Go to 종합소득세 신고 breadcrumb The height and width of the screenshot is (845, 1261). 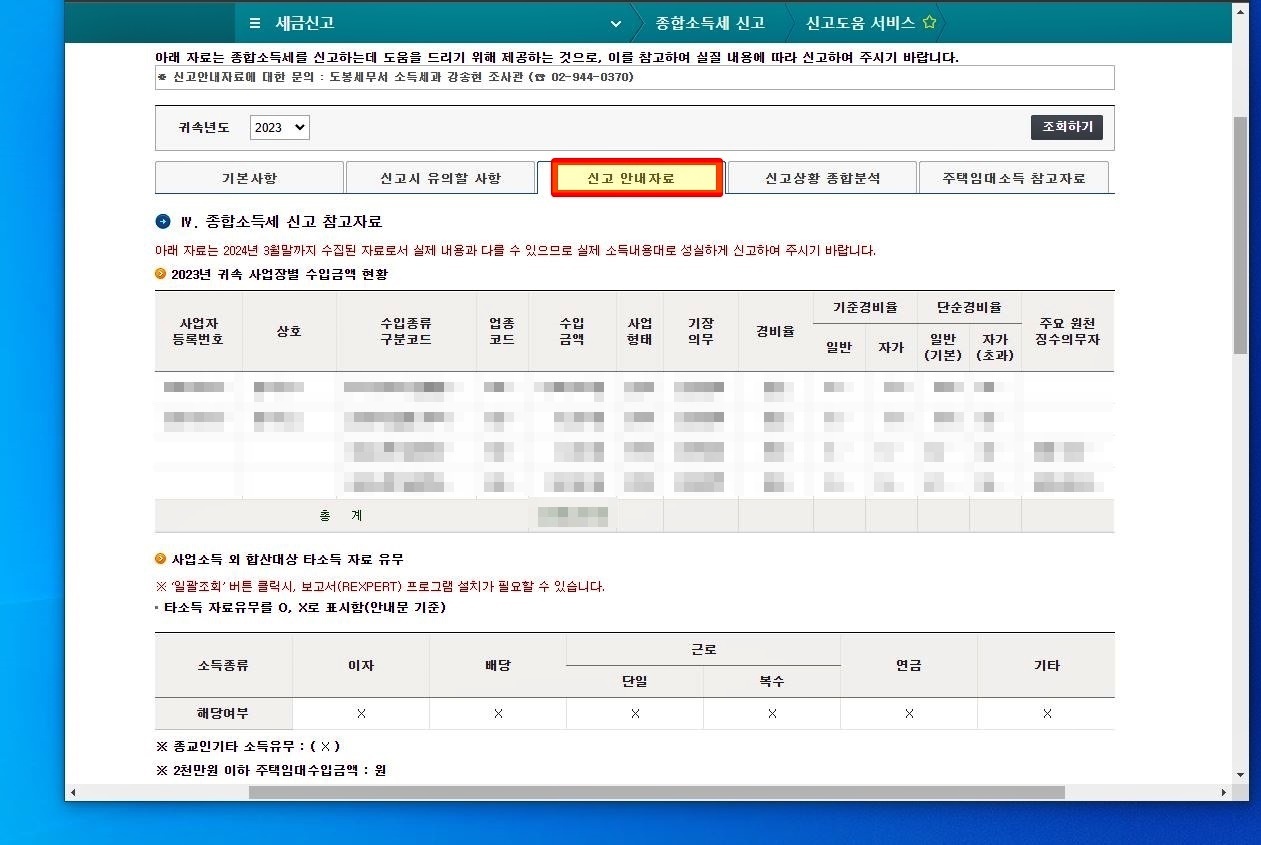710,23
